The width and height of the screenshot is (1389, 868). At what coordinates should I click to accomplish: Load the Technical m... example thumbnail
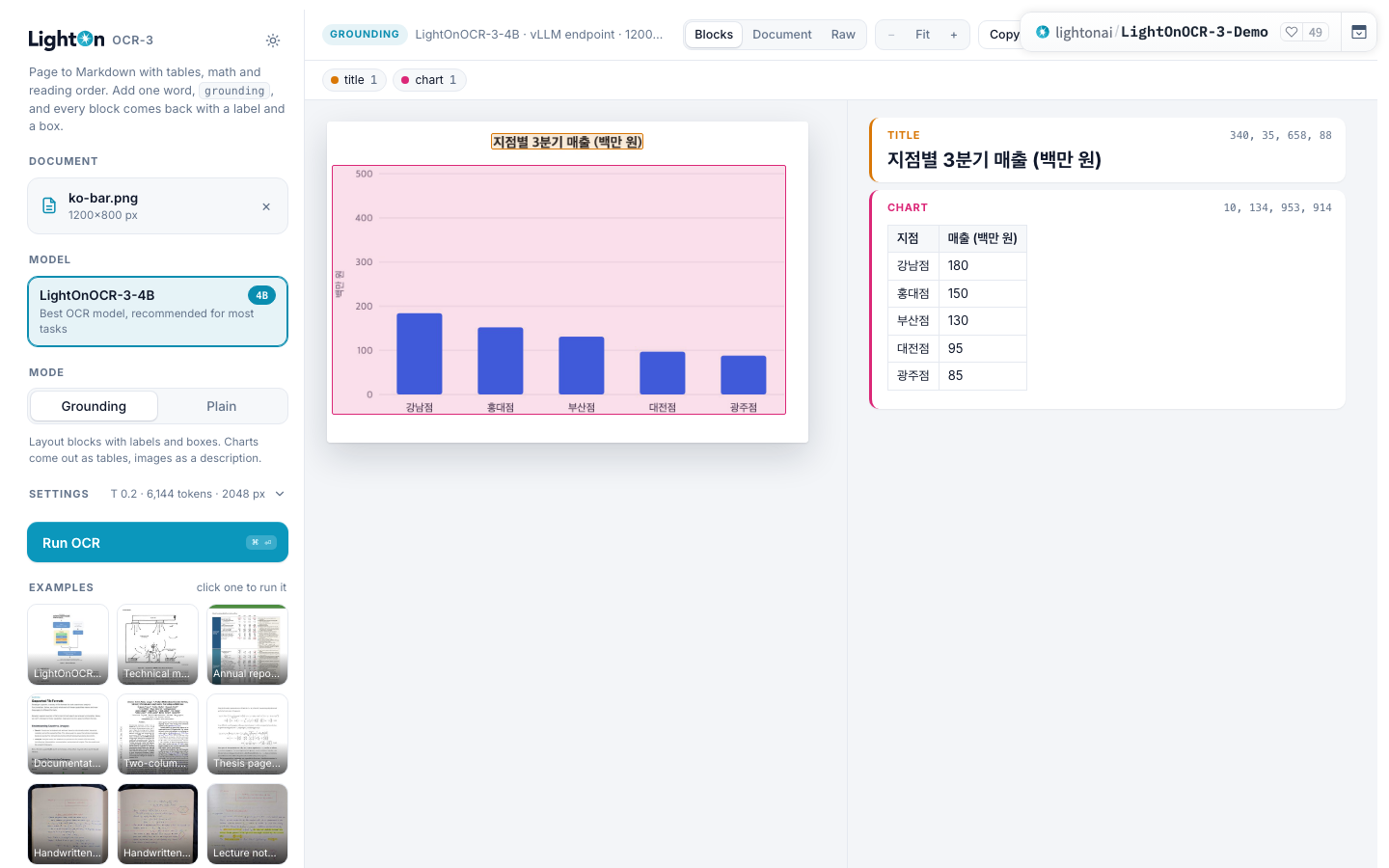click(x=157, y=644)
